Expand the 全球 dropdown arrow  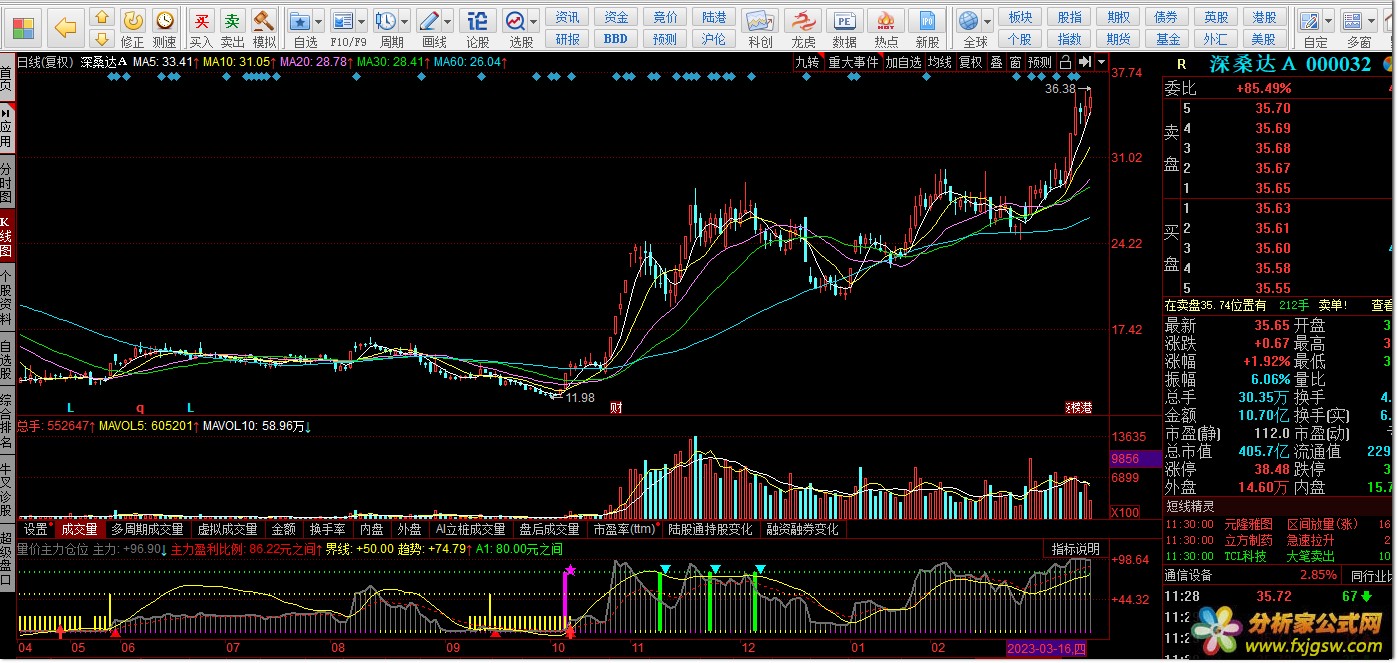[988, 21]
